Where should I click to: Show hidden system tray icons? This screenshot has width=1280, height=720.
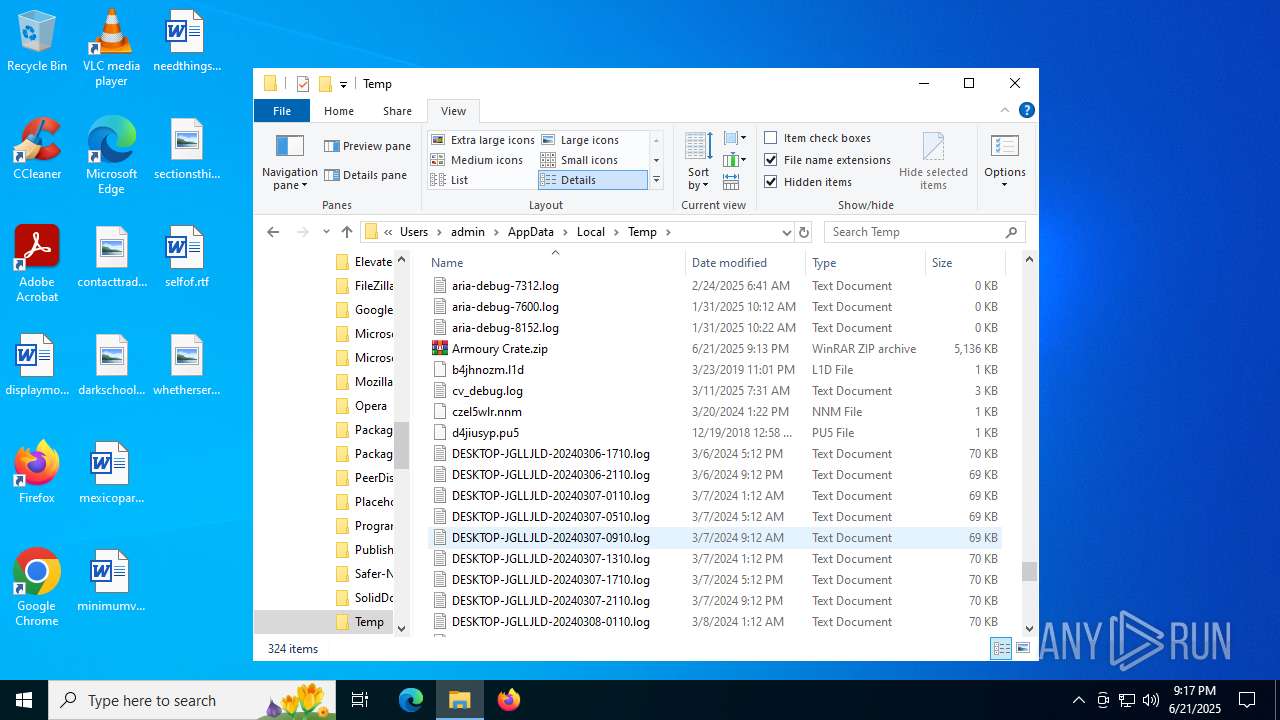[x=1078, y=700]
